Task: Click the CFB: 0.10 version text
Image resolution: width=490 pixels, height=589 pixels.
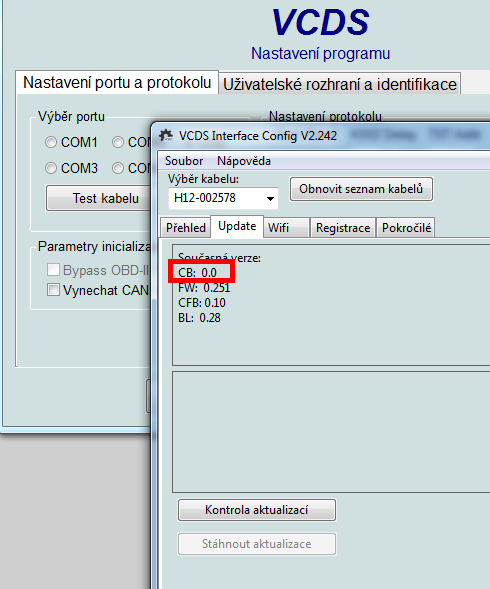Action: [x=202, y=303]
